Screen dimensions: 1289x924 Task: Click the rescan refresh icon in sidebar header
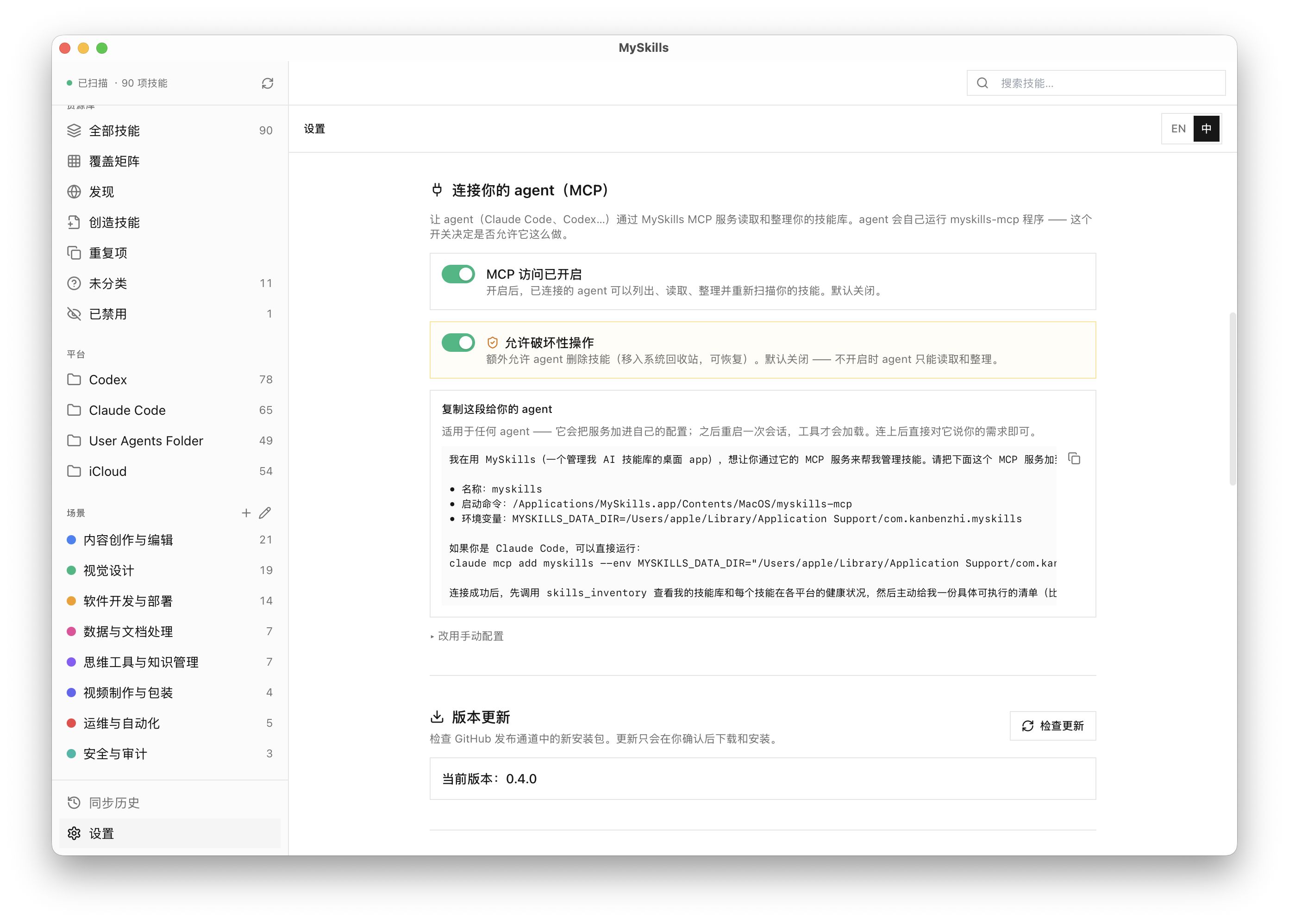(x=267, y=83)
